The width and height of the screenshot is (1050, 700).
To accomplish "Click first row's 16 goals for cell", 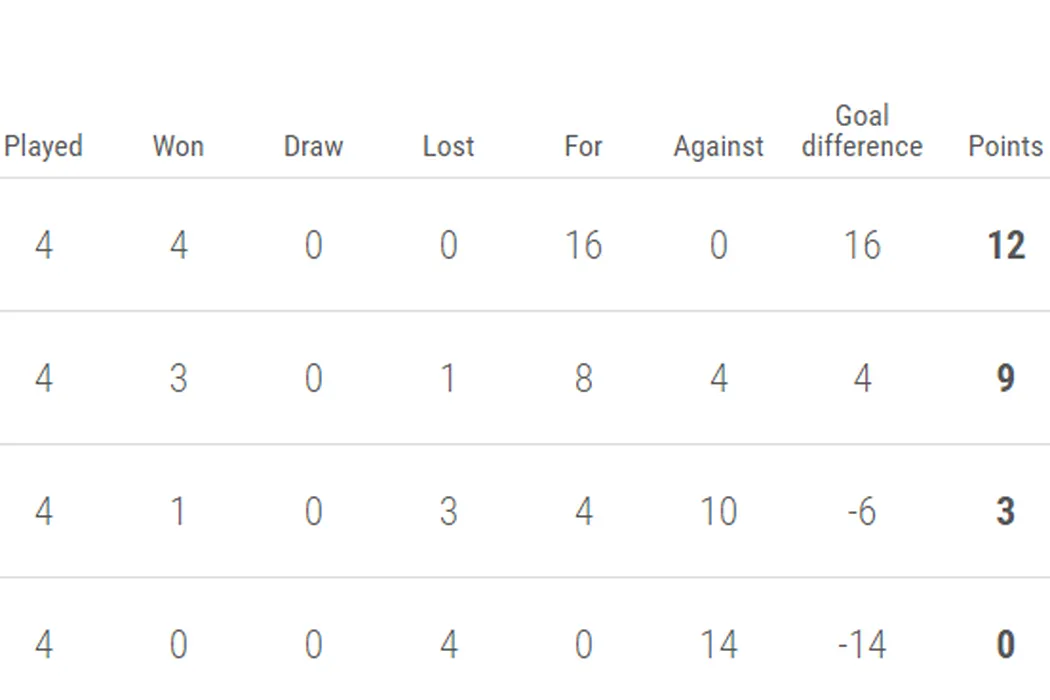I will click(583, 245).
